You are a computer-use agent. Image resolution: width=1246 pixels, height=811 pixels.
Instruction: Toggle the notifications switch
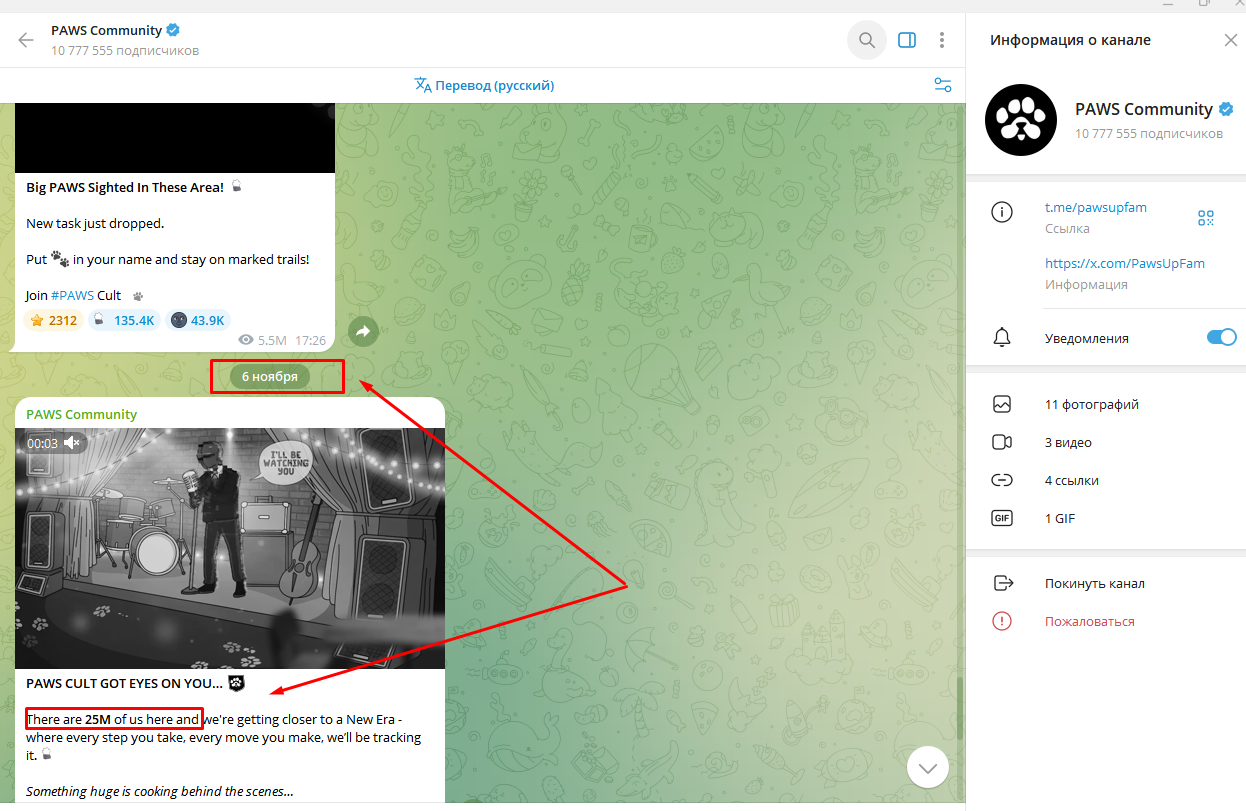pyautogui.click(x=1221, y=337)
